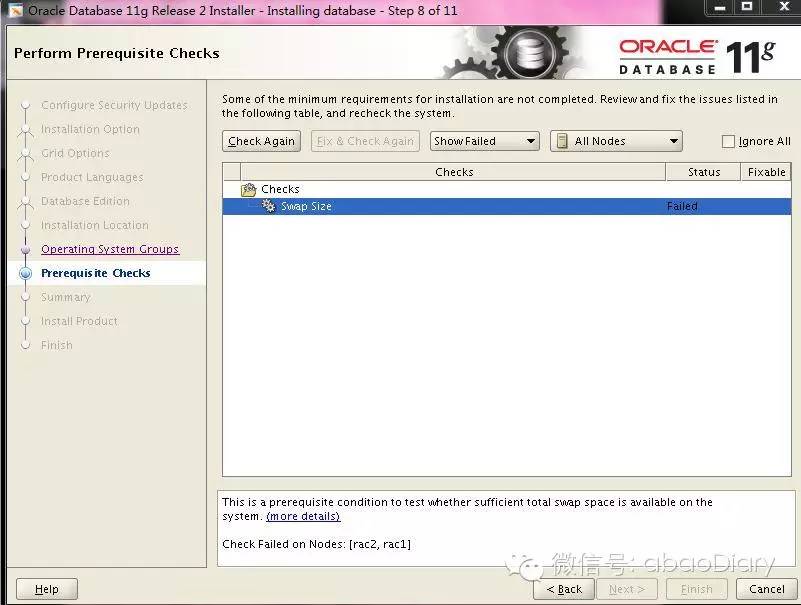Open the All Nodes dropdown

click(616, 141)
